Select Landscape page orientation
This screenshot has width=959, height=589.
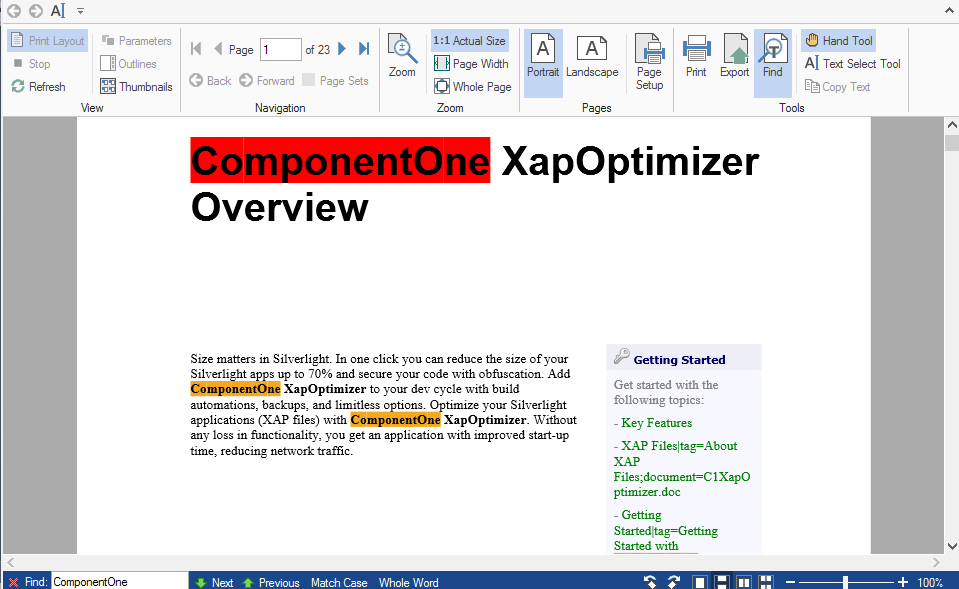592,56
